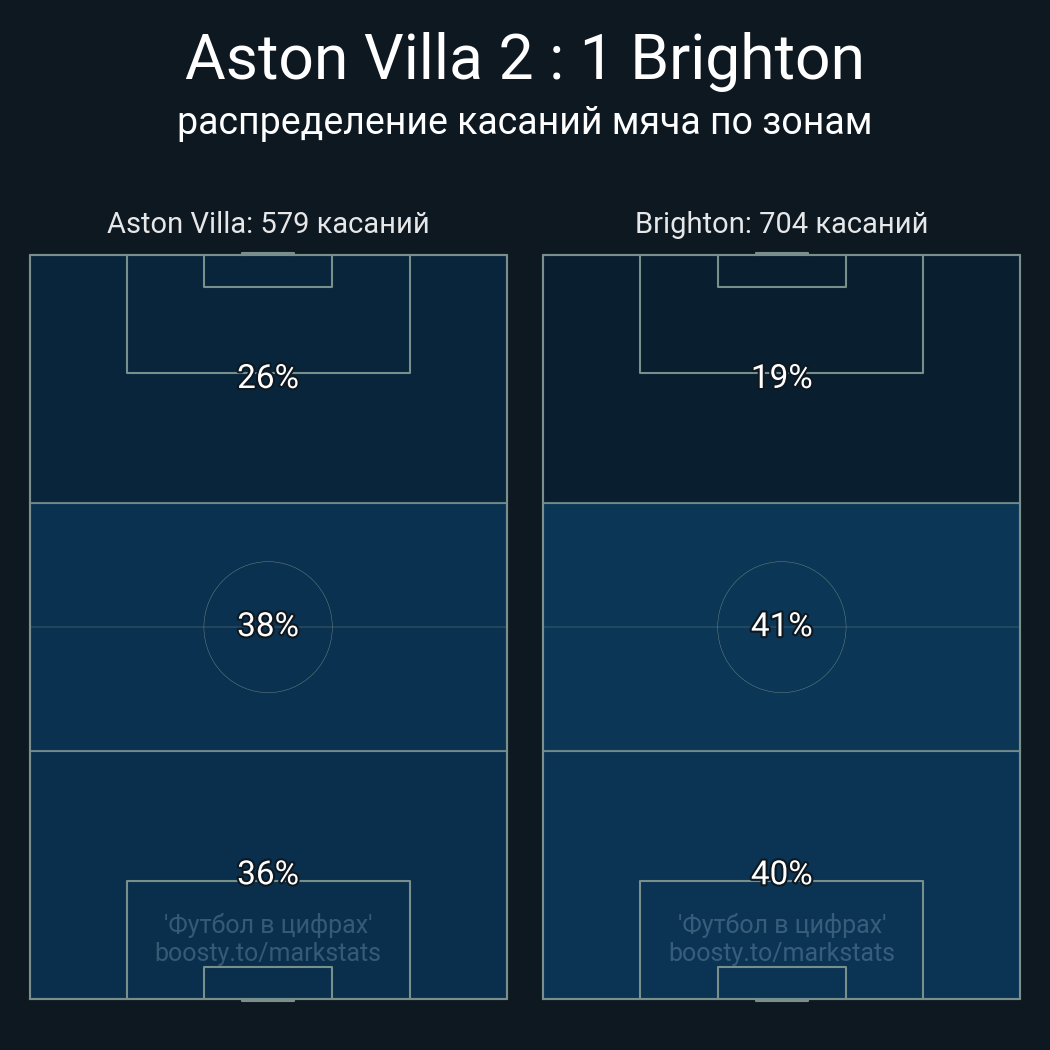Click the 41% value in Brighton center circle
1050x1050 pixels.
(x=781, y=625)
